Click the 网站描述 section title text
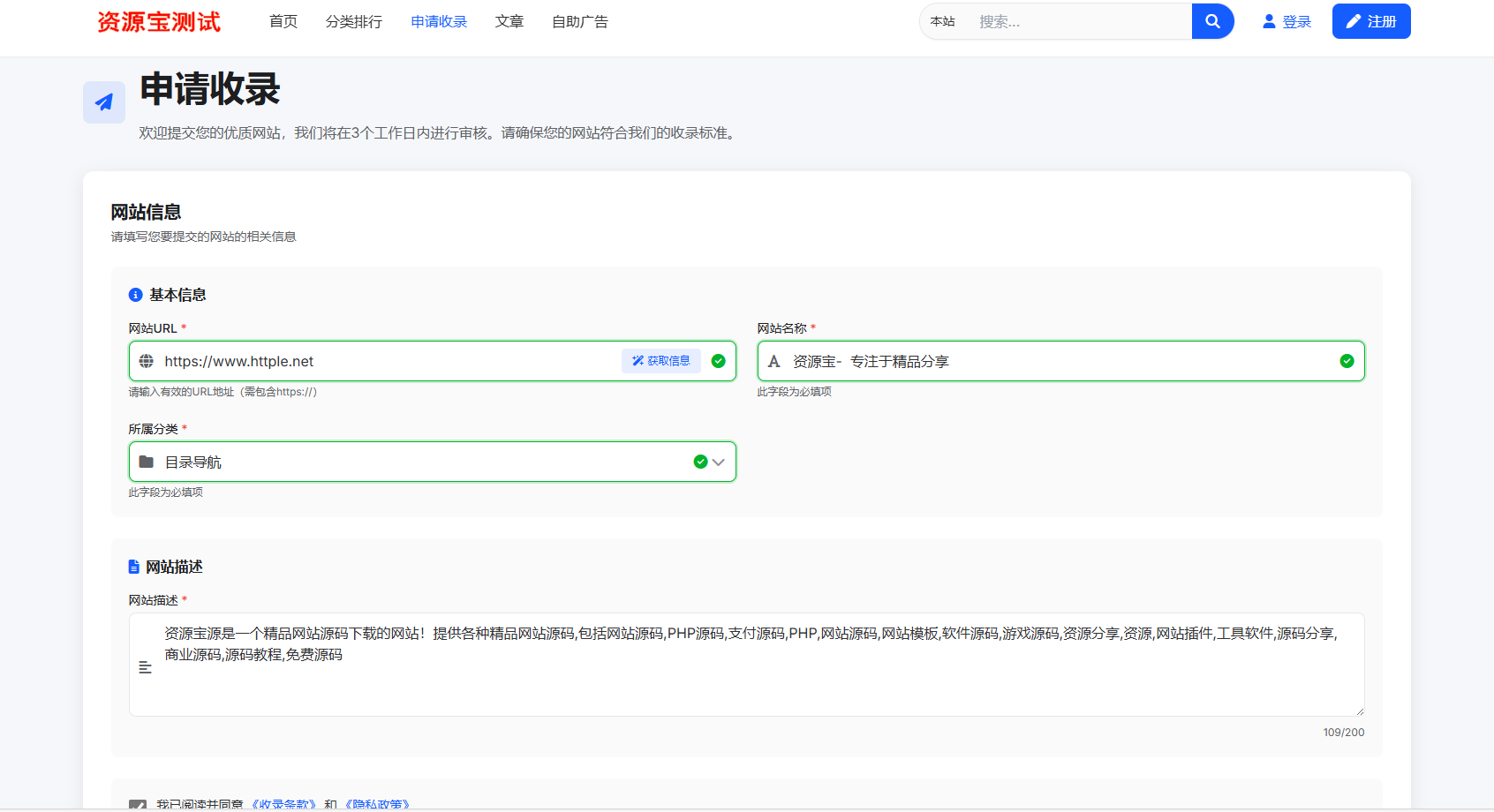This screenshot has width=1494, height=812. 174,567
